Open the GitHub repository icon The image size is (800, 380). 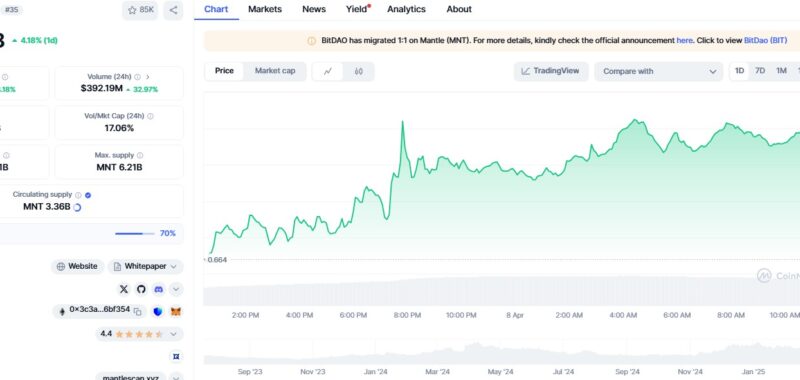(x=141, y=289)
